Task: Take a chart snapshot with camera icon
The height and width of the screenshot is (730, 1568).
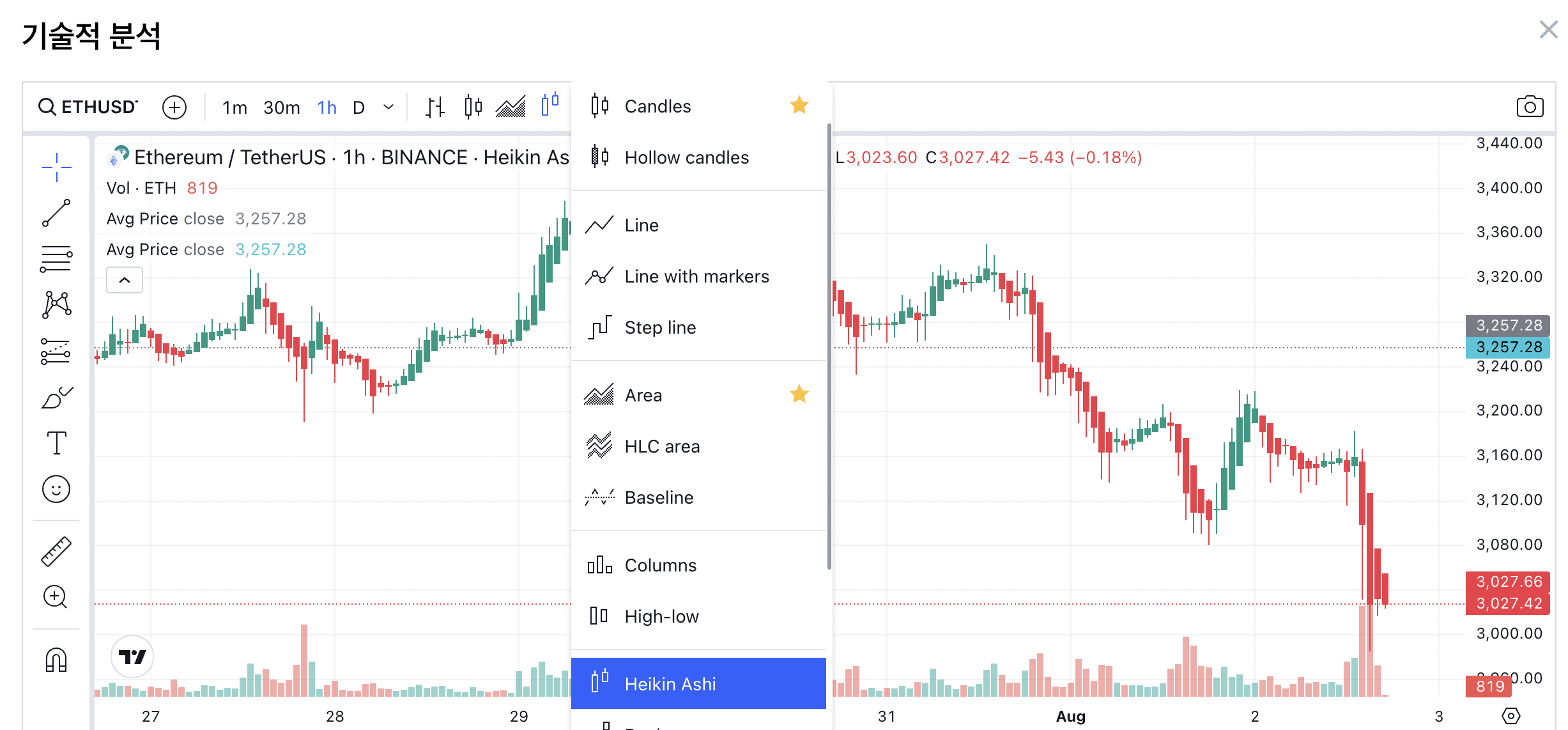Action: coord(1530,107)
